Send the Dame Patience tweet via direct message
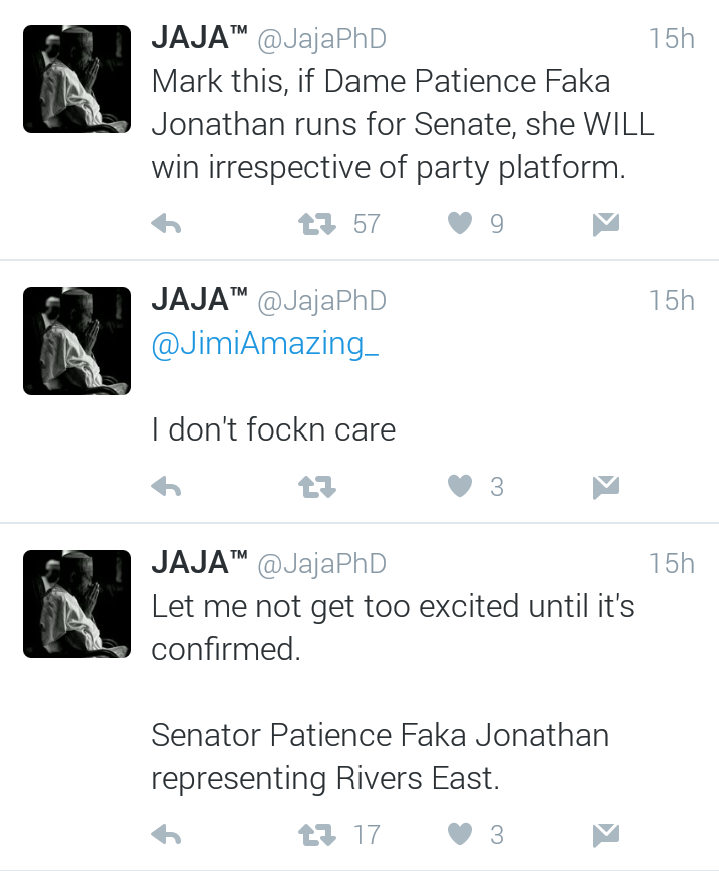This screenshot has height=871, width=719. click(x=606, y=224)
